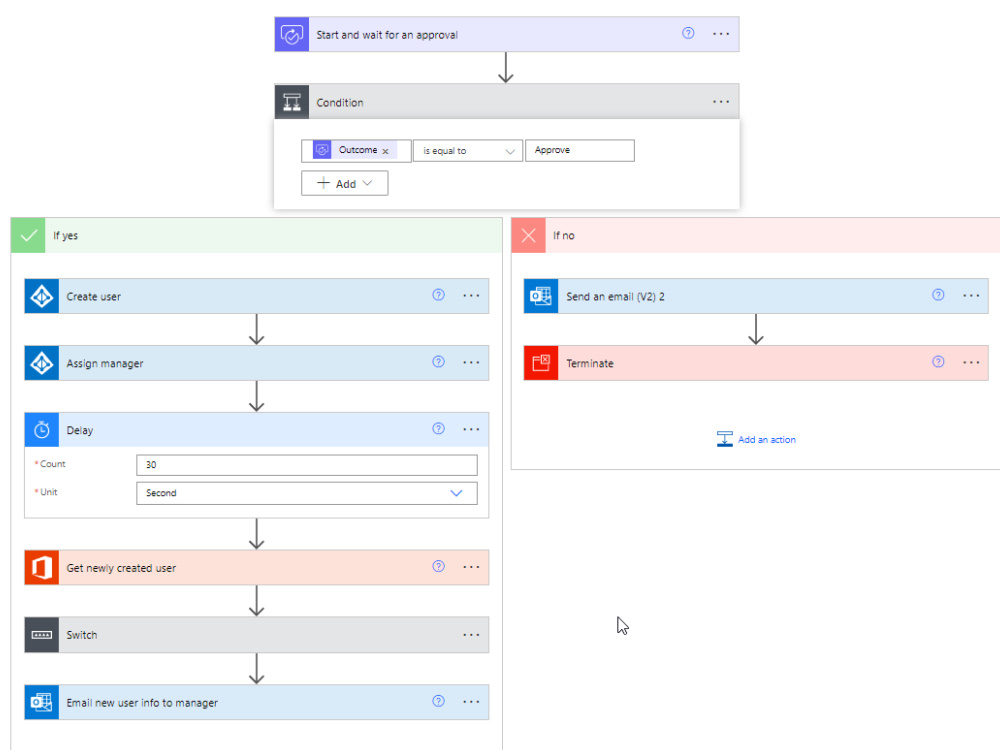The height and width of the screenshot is (750, 1000).
Task: Open help for Get newly created user
Action: (x=438, y=566)
